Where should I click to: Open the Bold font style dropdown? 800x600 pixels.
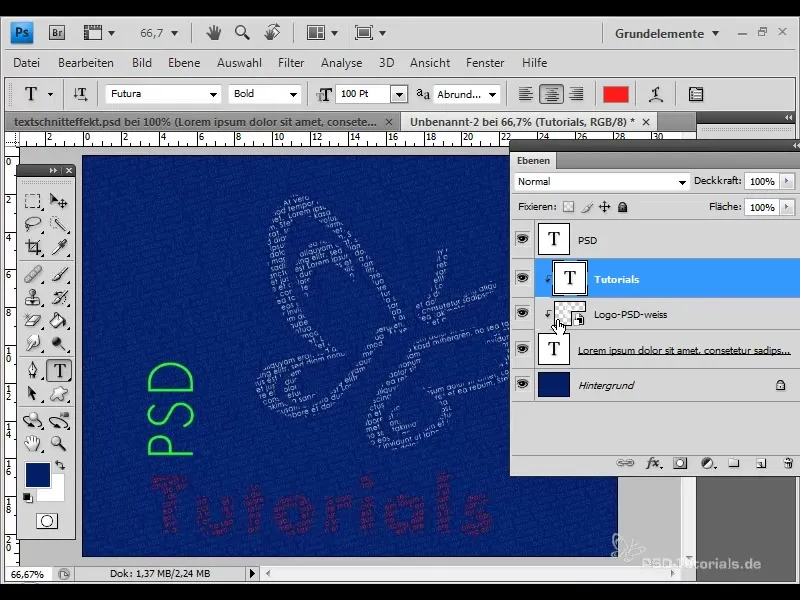click(x=293, y=94)
